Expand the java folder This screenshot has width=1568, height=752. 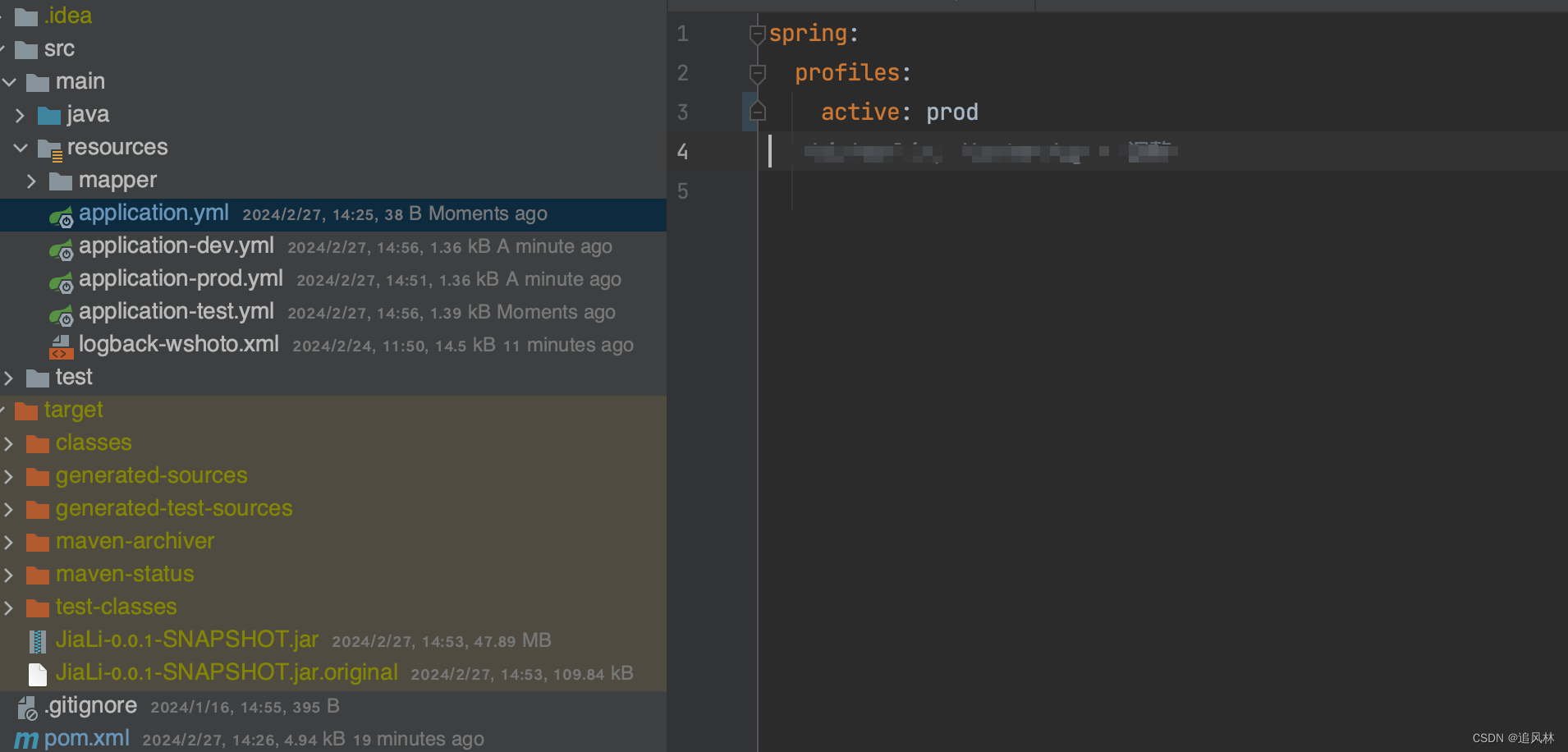pyautogui.click(x=20, y=114)
